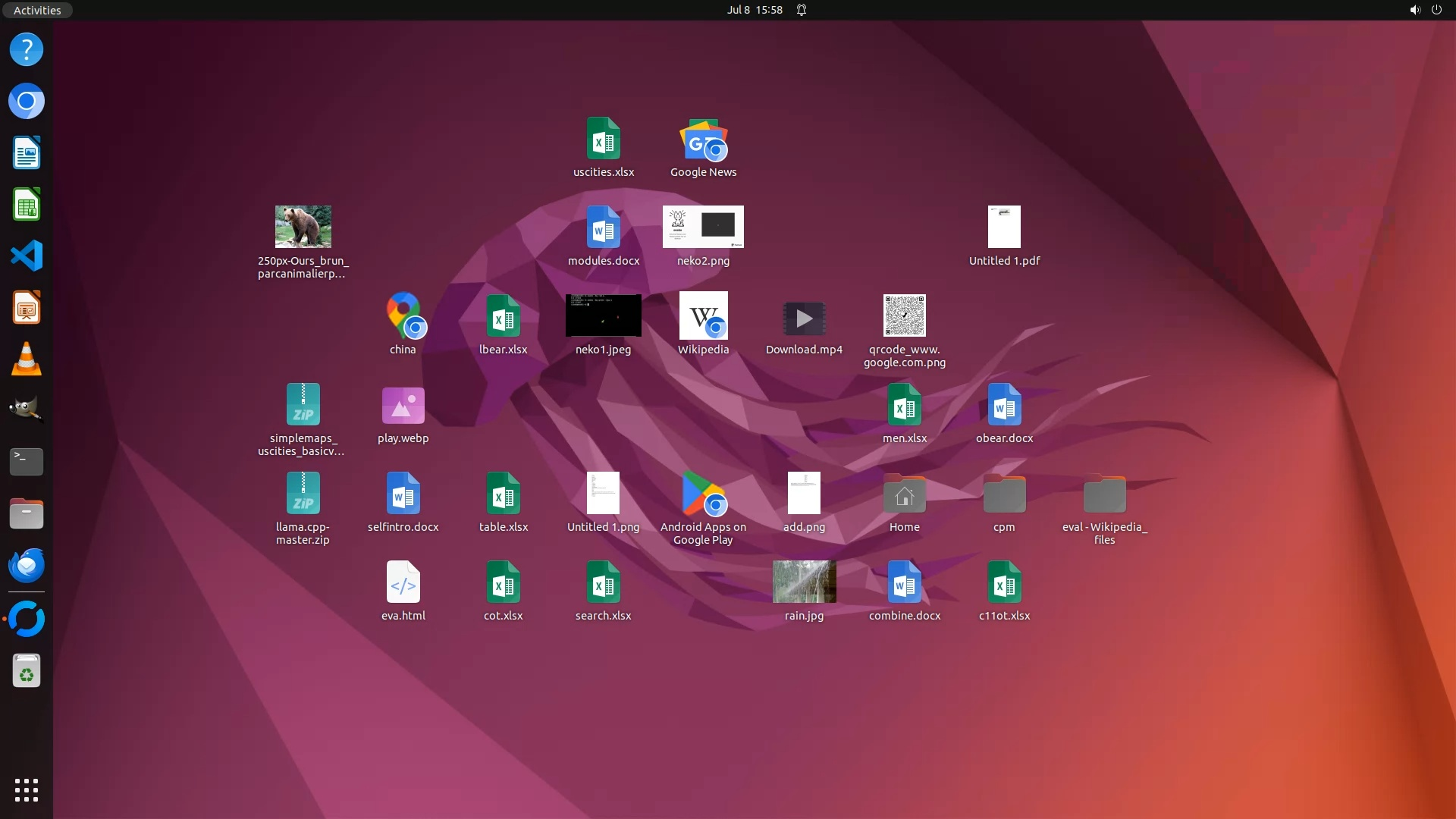Click the date and time clock
1456x819 pixels.
(x=754, y=10)
